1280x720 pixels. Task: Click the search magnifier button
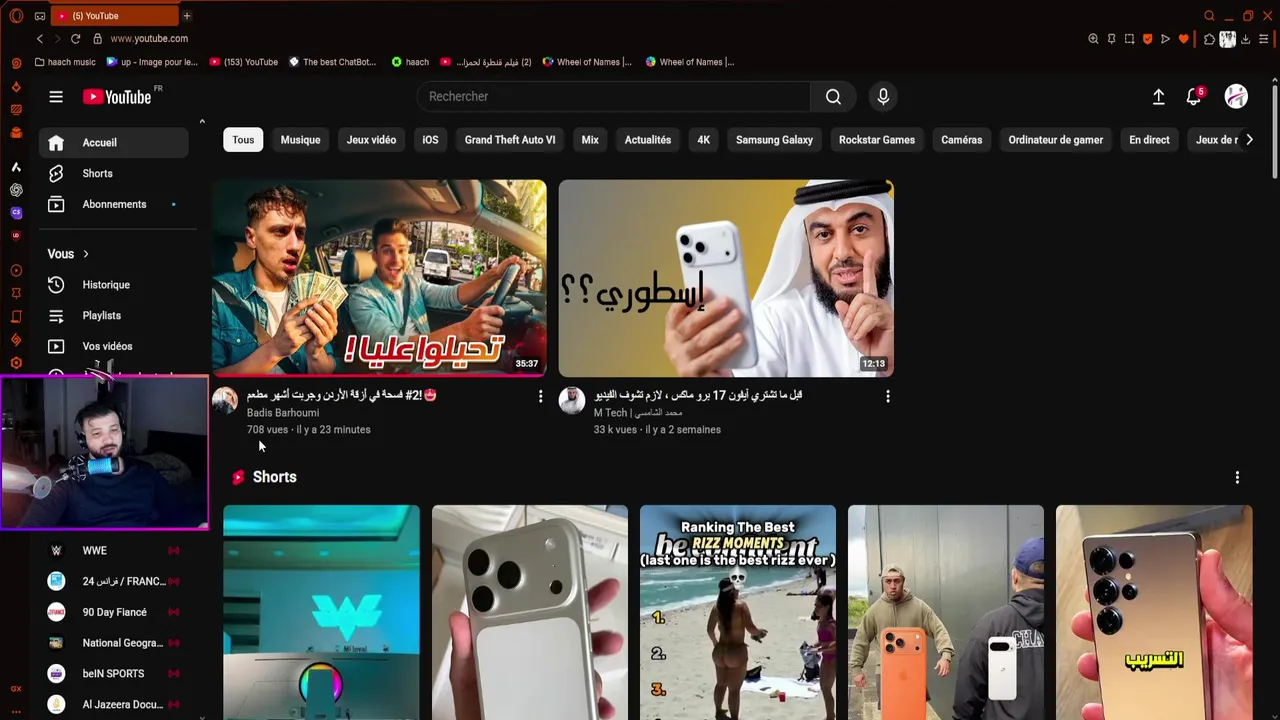click(833, 97)
